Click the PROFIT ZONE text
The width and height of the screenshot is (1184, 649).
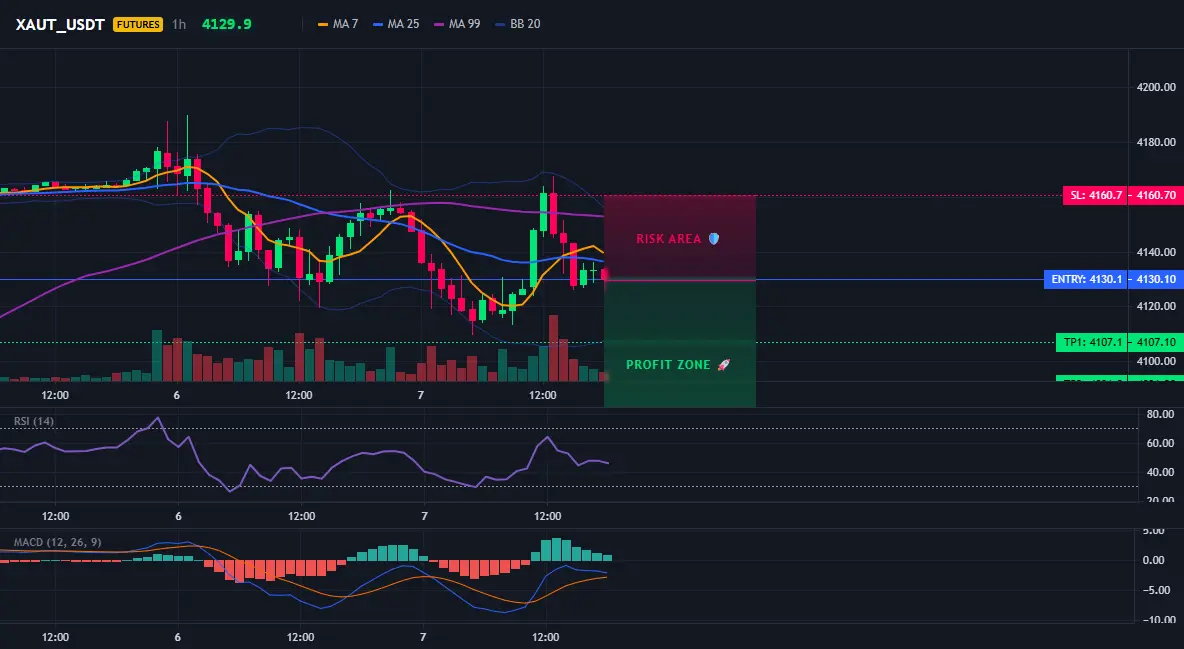pos(668,365)
